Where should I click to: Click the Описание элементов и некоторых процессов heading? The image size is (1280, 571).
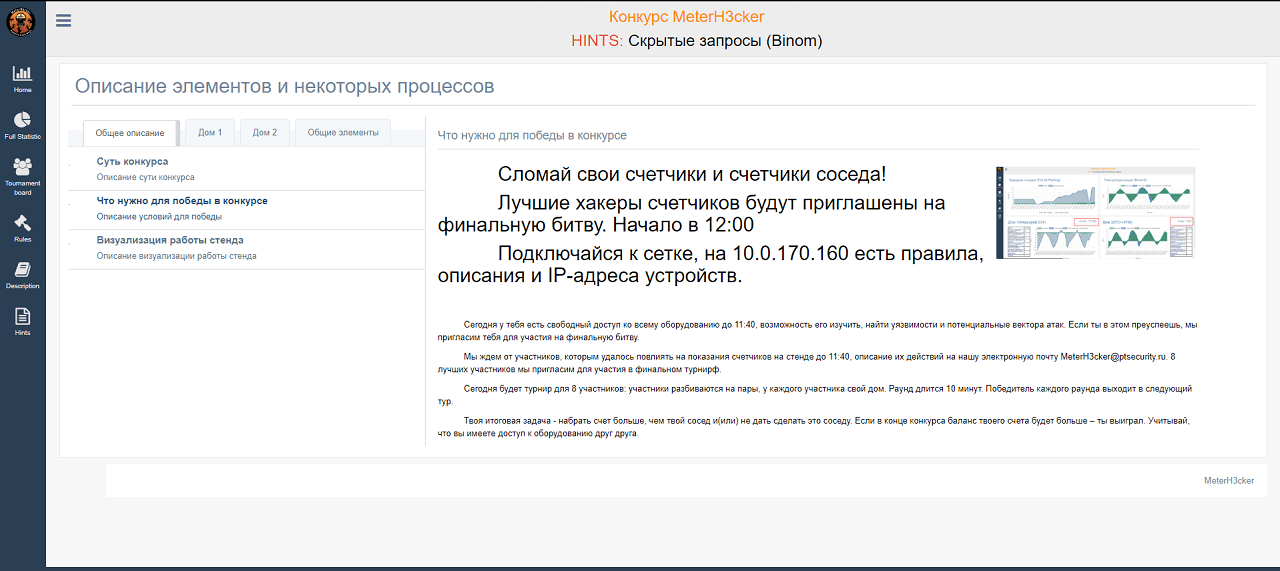tap(285, 87)
